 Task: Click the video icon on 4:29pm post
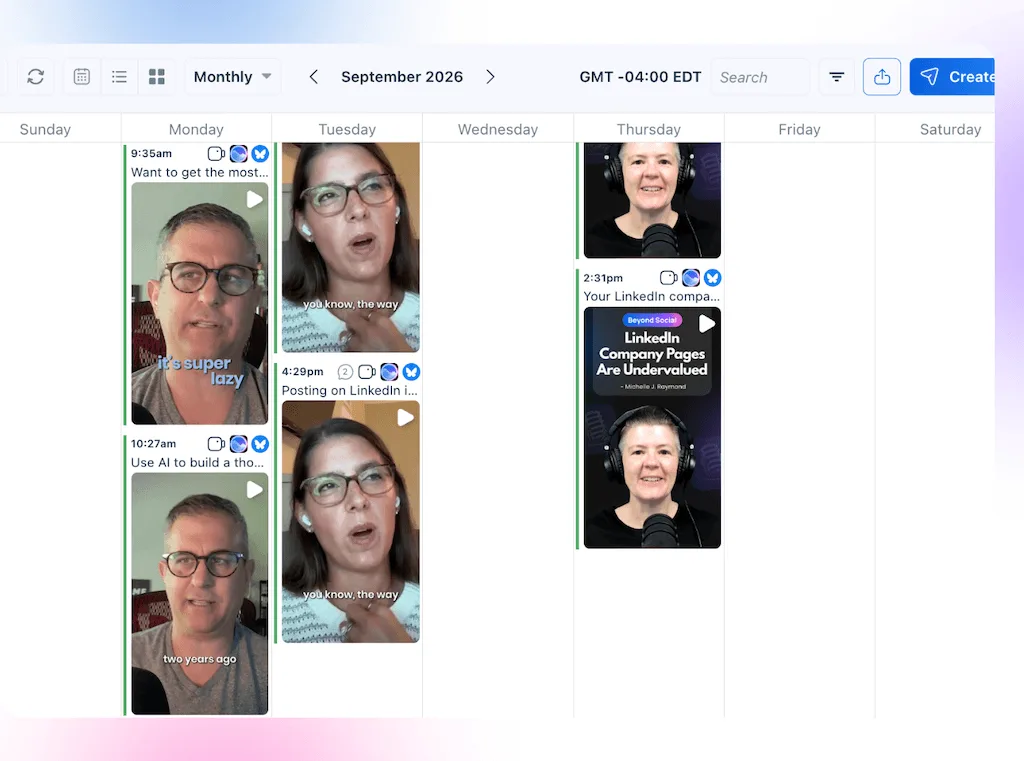[367, 372]
